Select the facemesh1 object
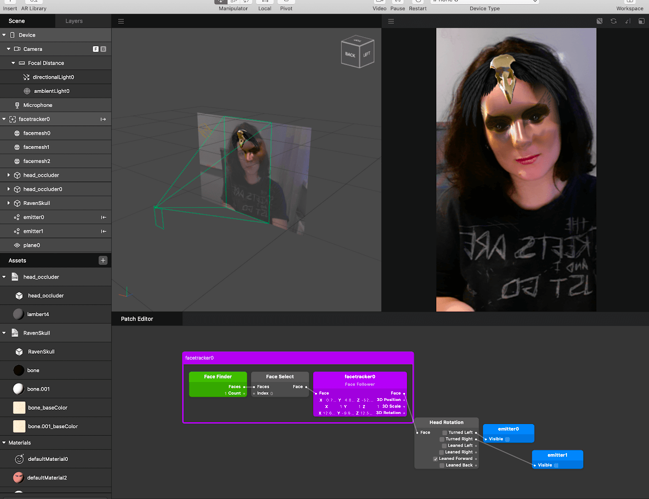Screen dimensions: 649x499 [x=55, y=147]
